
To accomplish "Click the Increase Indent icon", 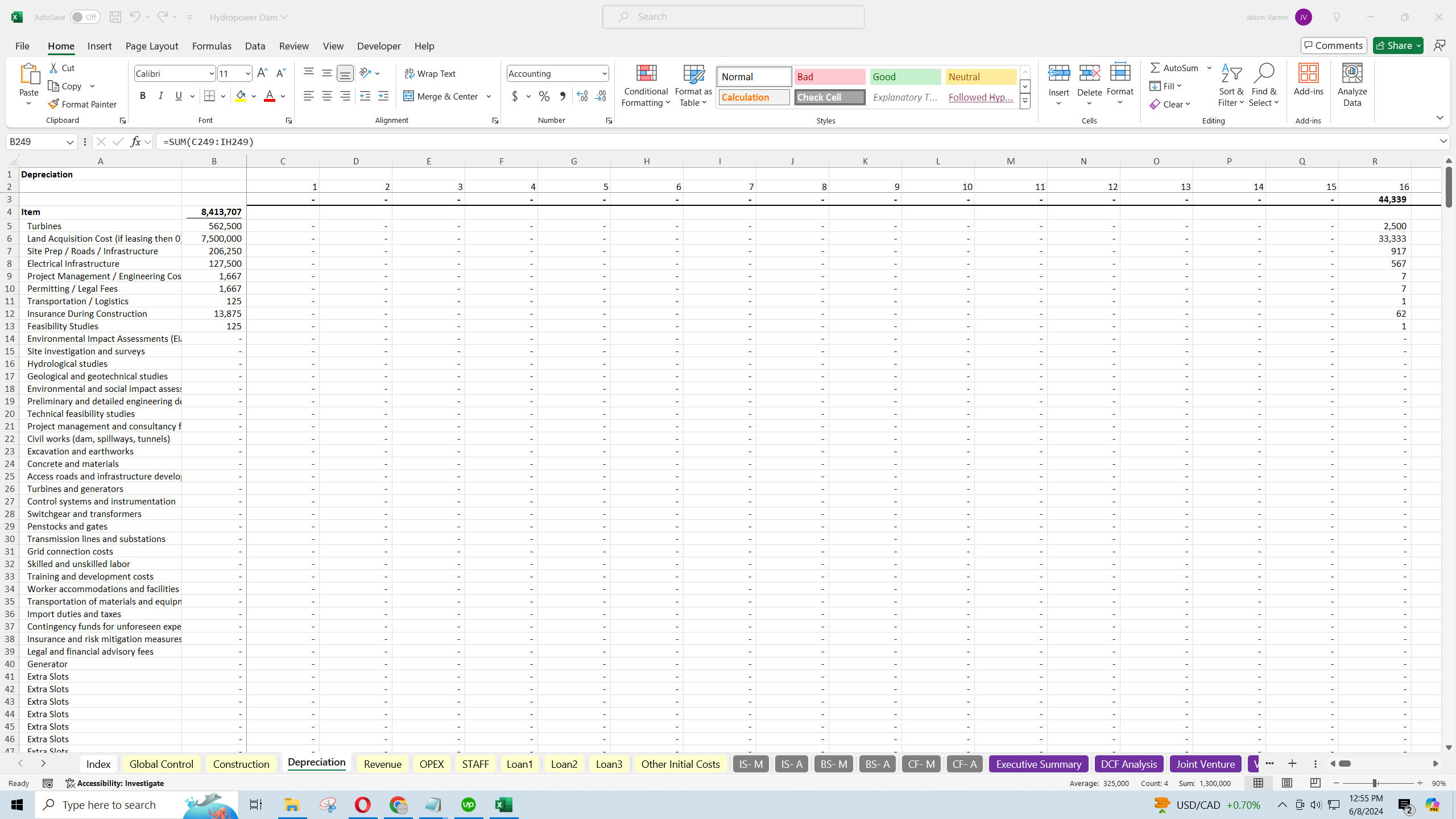I will click(x=383, y=96).
